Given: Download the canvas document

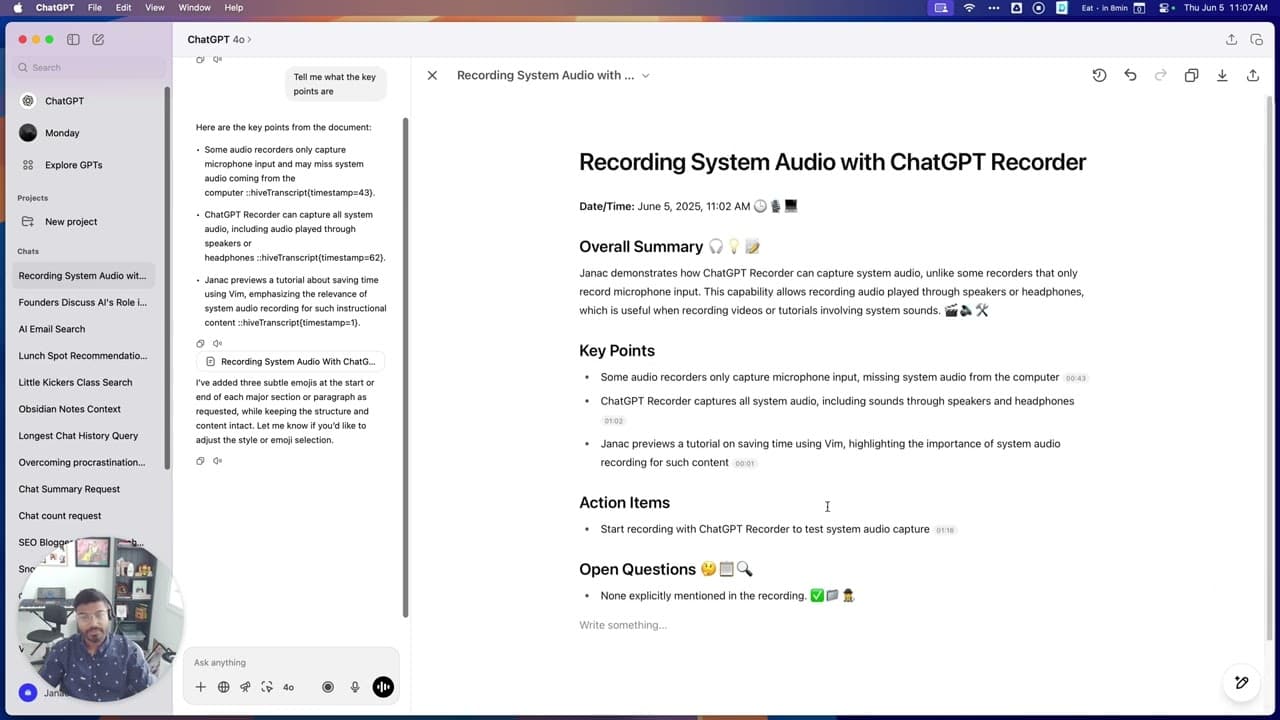Looking at the screenshot, I should [1222, 75].
